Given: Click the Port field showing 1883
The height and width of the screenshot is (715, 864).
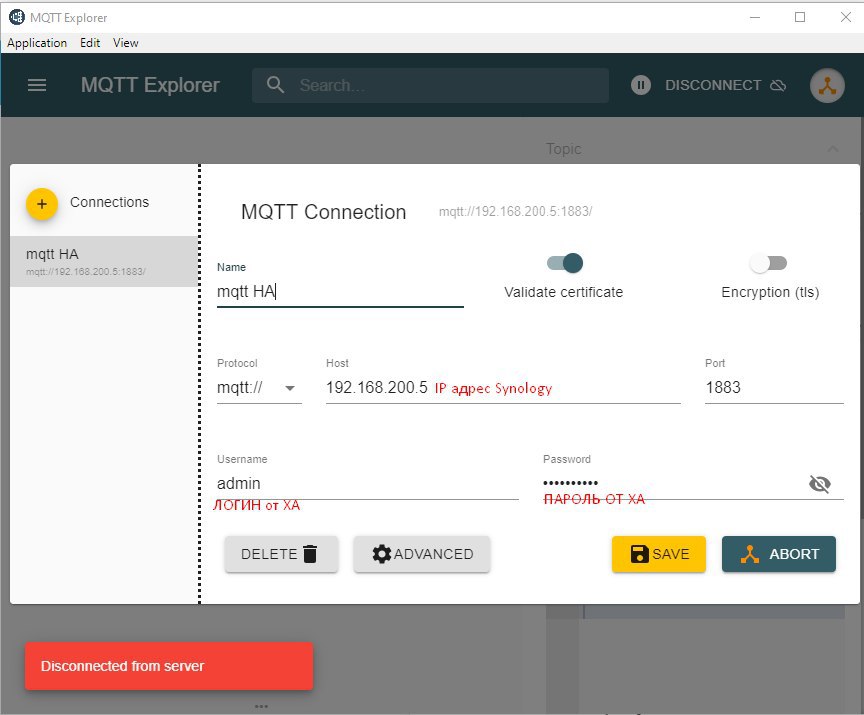Looking at the screenshot, I should [774, 388].
